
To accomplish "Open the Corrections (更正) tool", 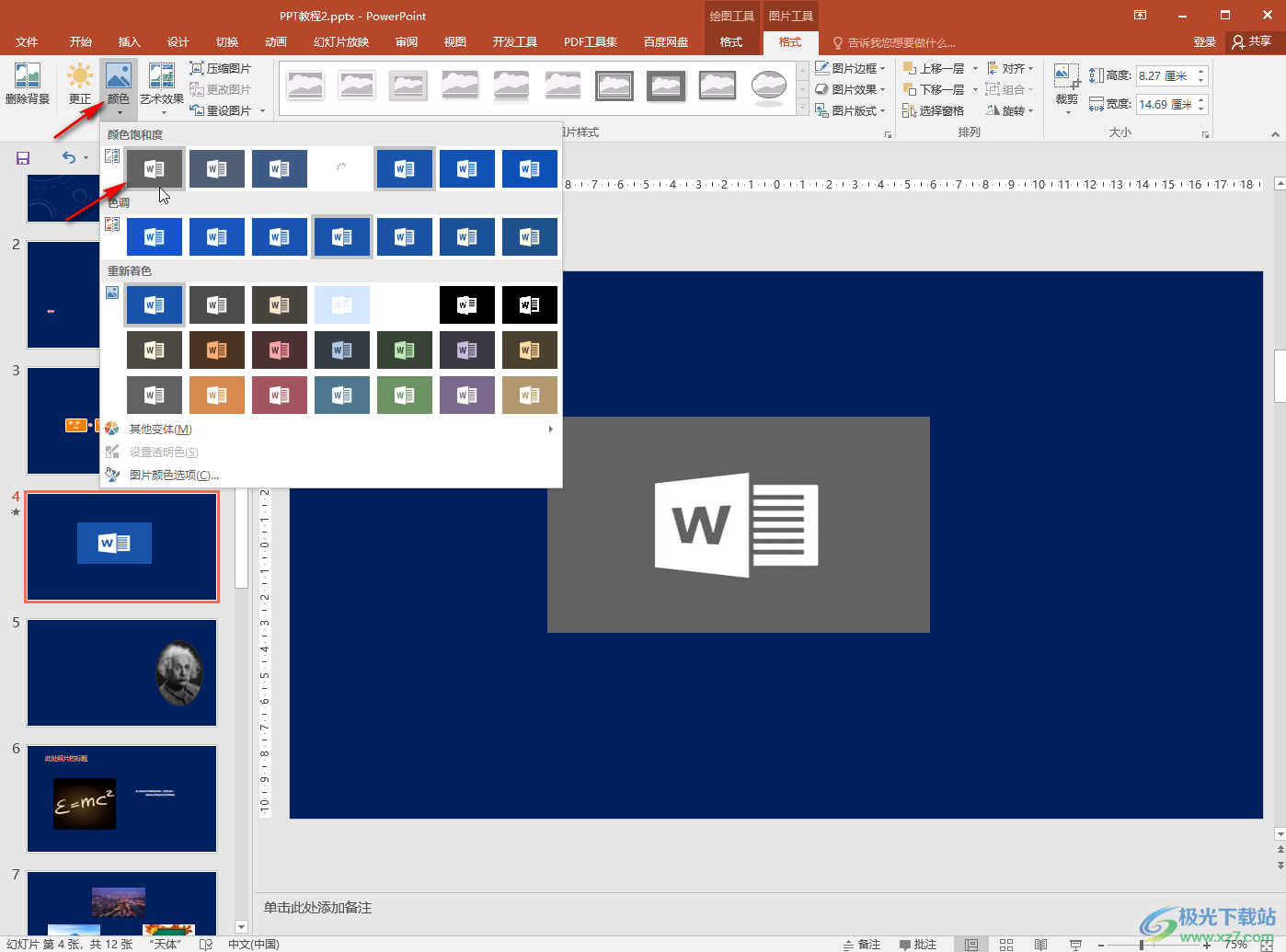I will tap(80, 83).
